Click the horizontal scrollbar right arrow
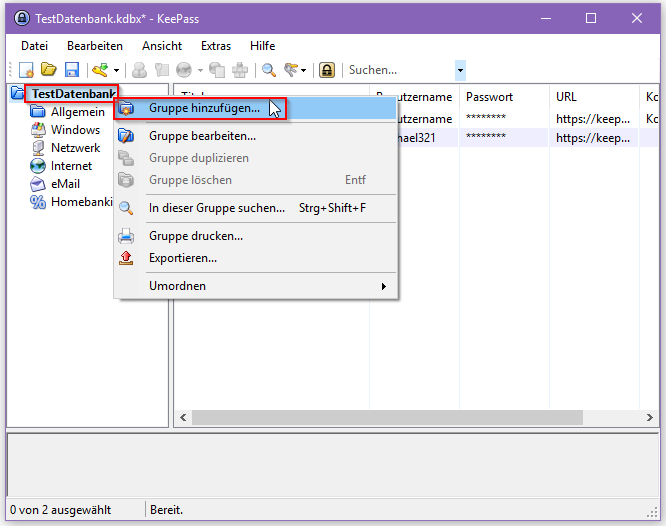 pyautogui.click(x=649, y=417)
